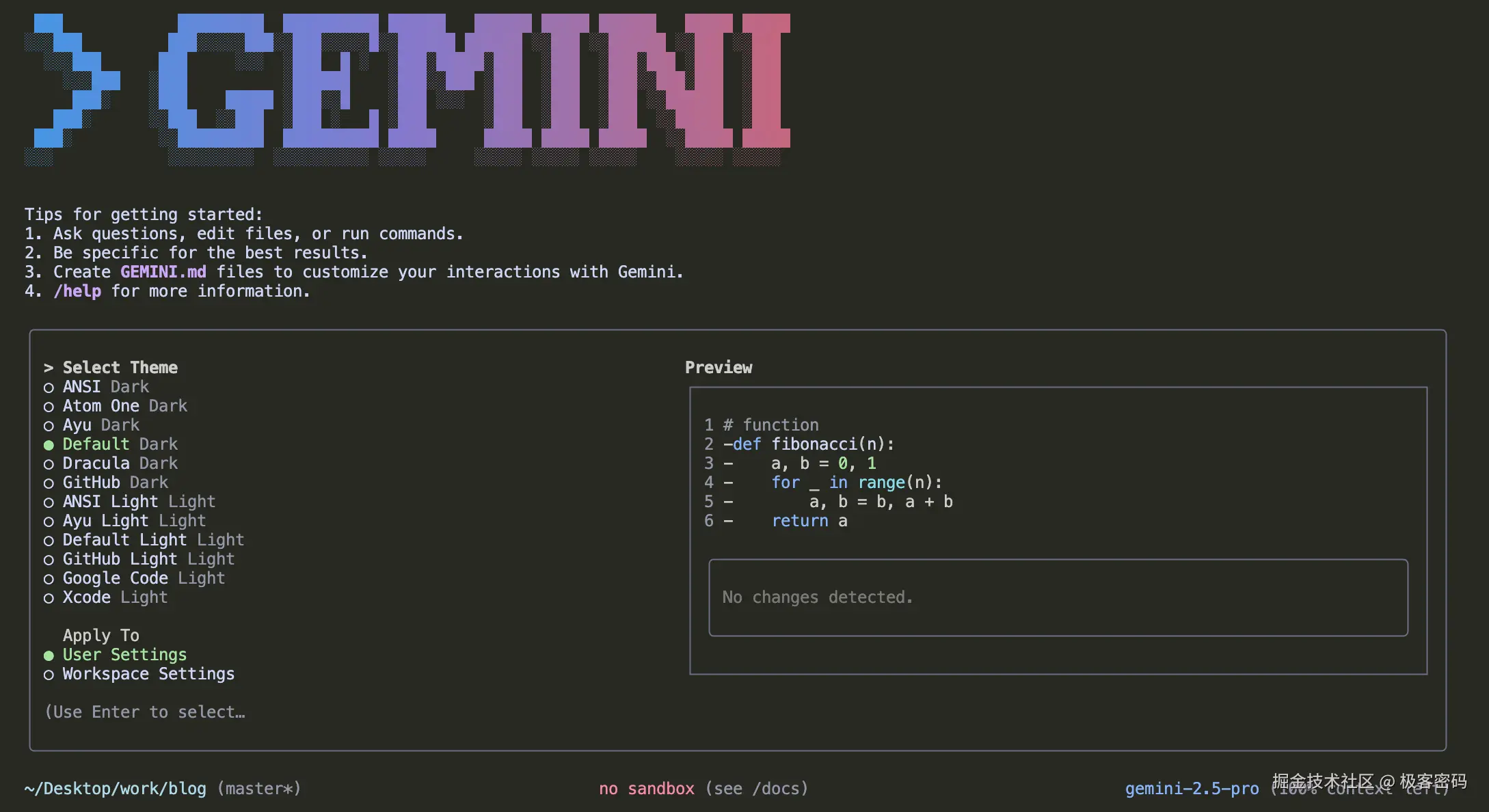
Task: Click the no sandbox status indicator
Action: pyautogui.click(x=646, y=789)
